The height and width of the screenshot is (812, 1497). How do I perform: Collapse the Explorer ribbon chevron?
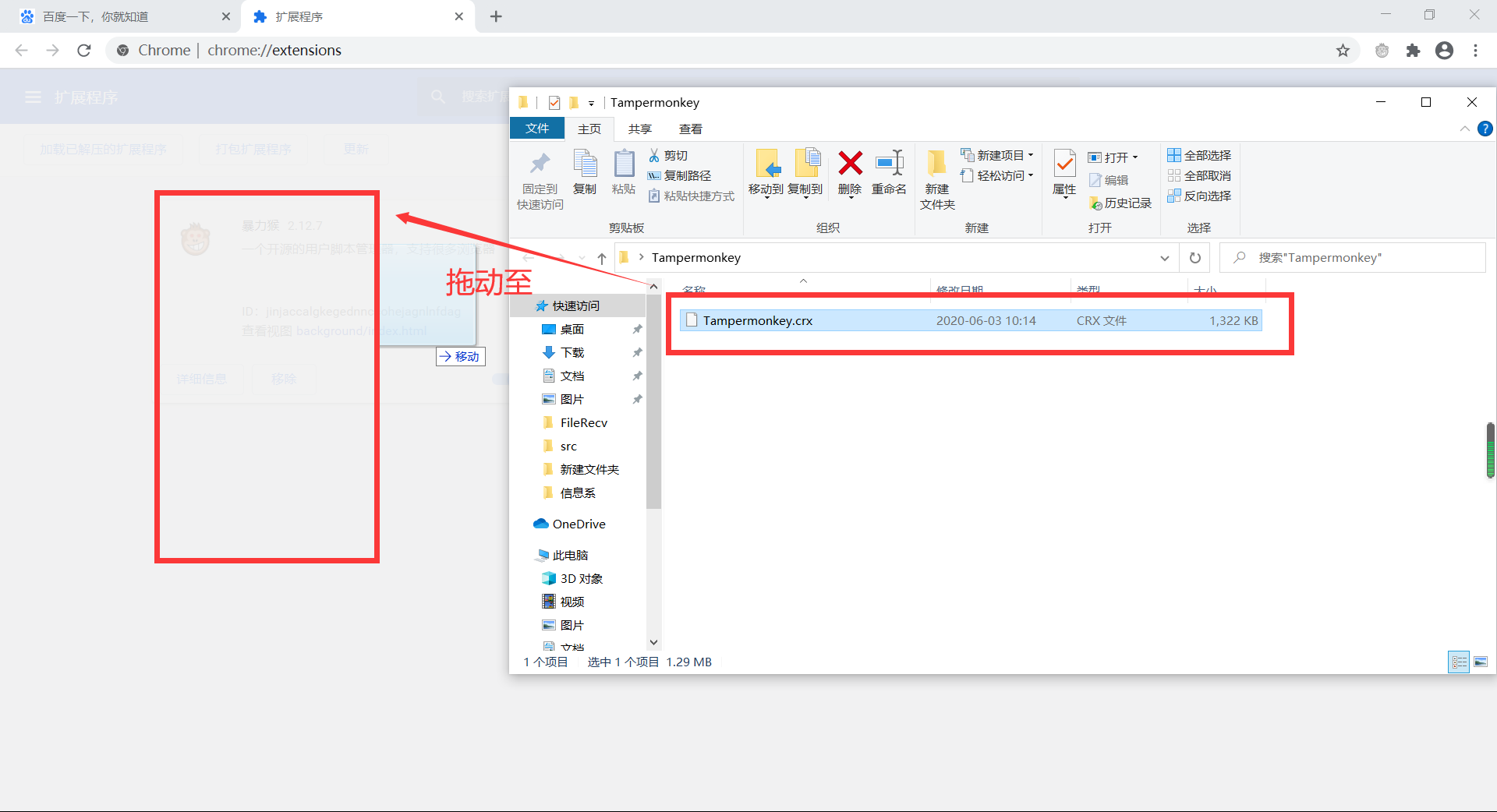tap(1464, 129)
